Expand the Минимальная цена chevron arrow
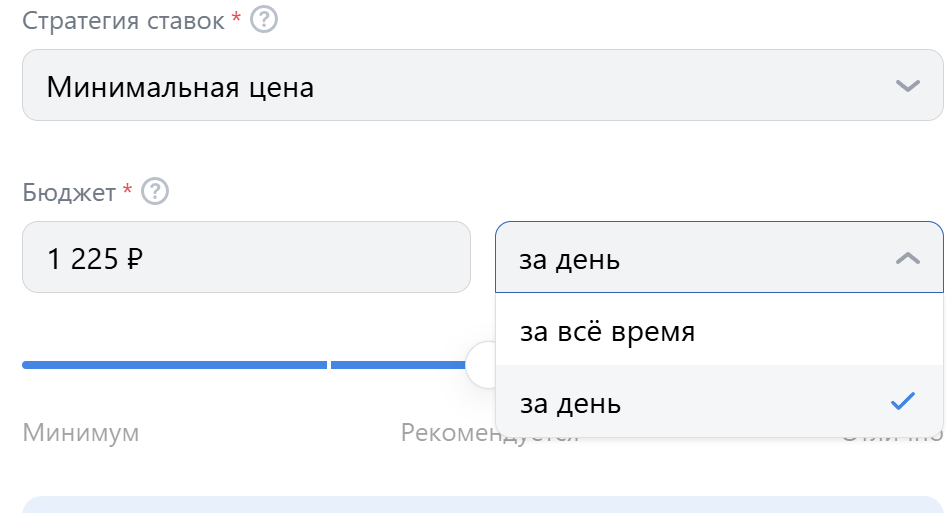Viewport: 946px width, 513px height. [907, 86]
